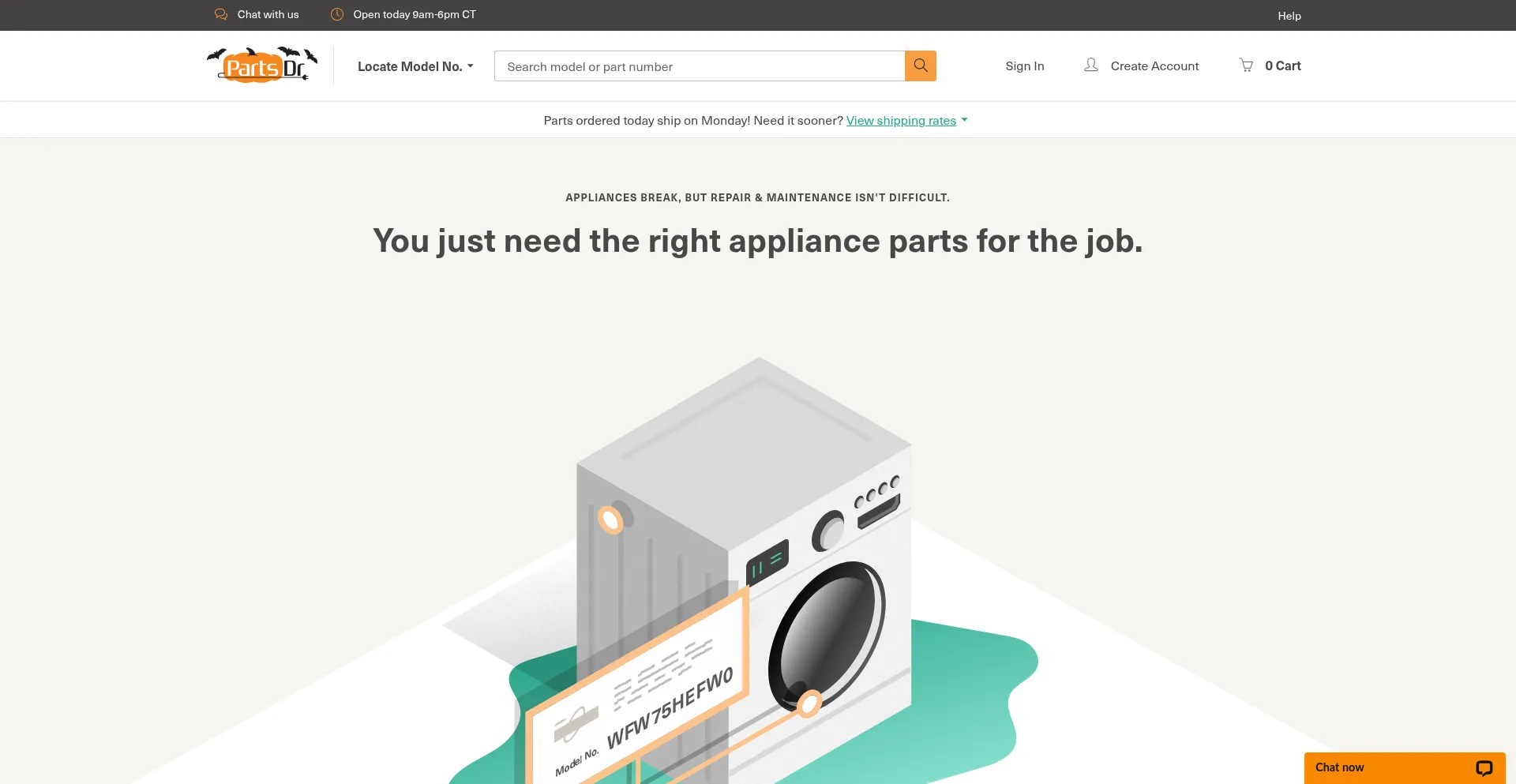Click the Create Account link
Viewport: 1516px width, 784px height.
1154,66
